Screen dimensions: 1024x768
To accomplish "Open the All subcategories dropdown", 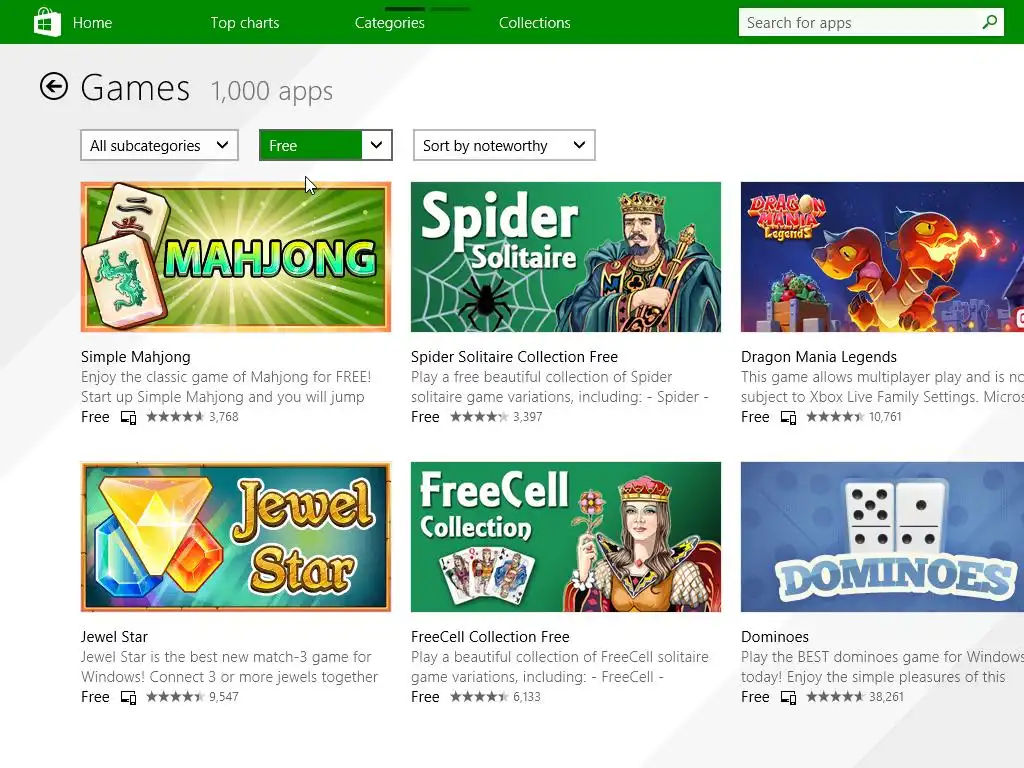I will tap(159, 145).
